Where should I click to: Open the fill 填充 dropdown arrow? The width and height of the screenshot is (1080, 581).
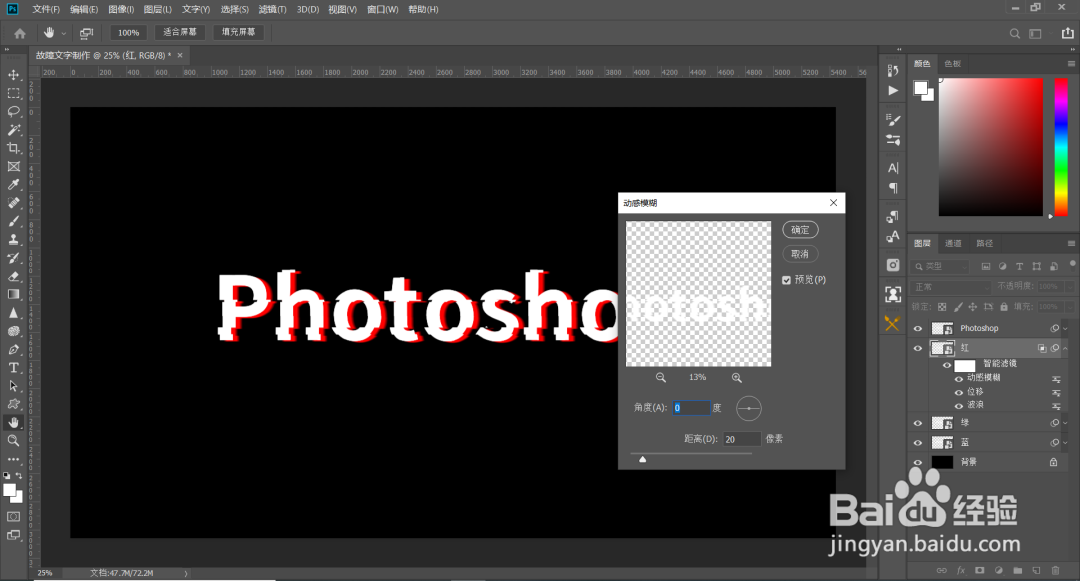pos(1069,307)
